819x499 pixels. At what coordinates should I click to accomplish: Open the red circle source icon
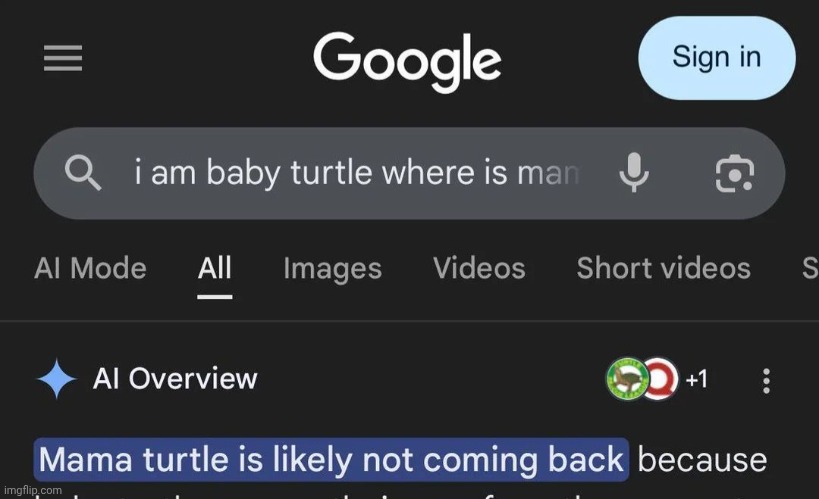(660, 379)
